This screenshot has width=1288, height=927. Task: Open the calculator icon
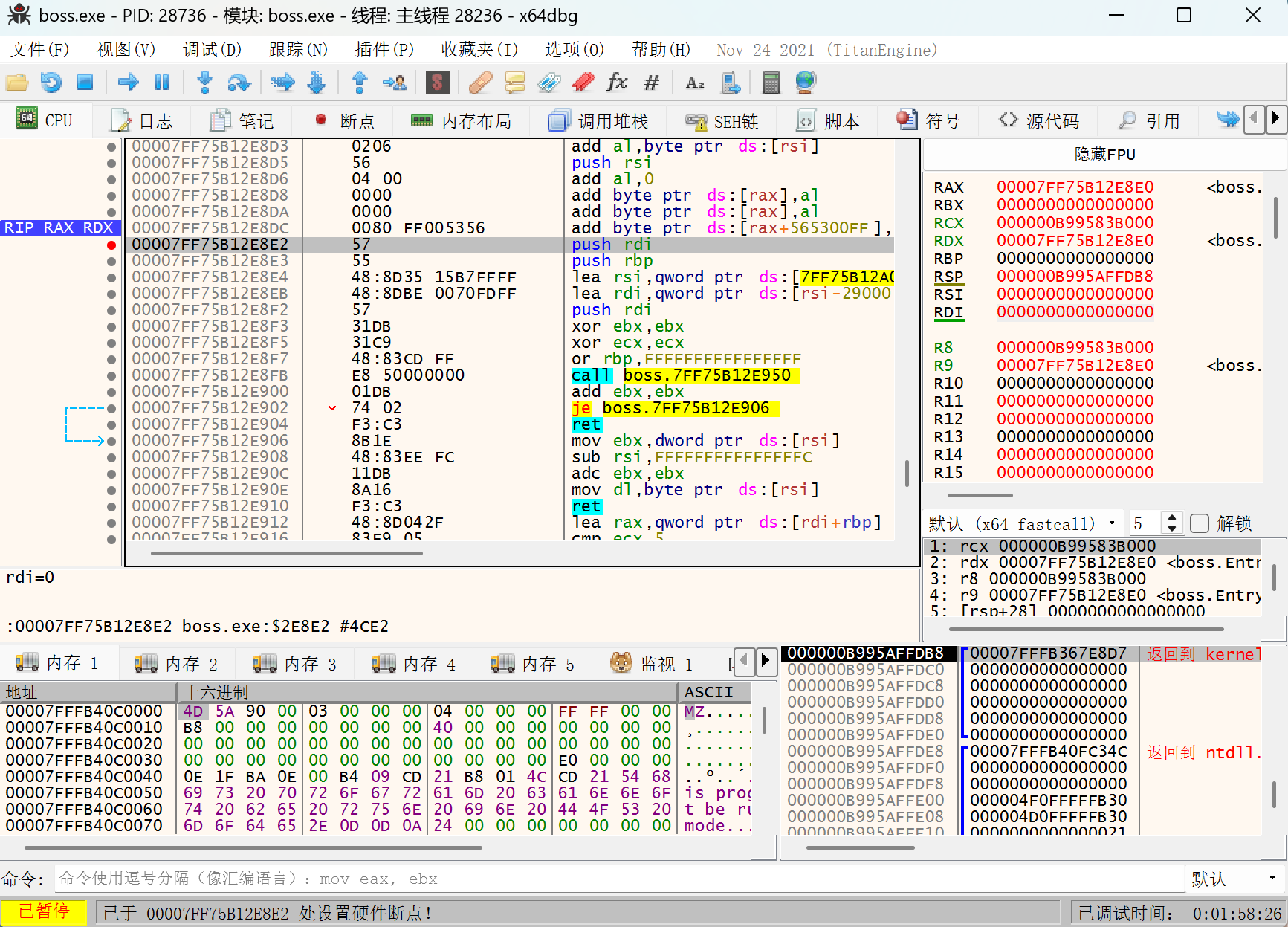pos(771,83)
